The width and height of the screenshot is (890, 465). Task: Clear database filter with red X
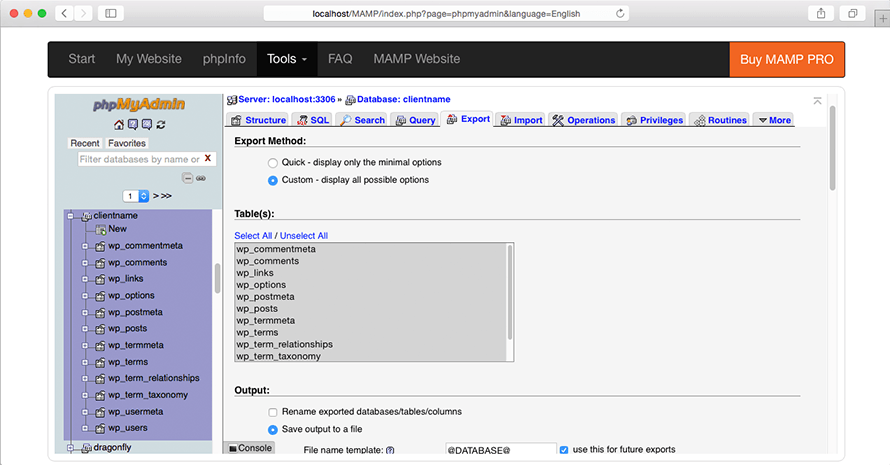(208, 158)
